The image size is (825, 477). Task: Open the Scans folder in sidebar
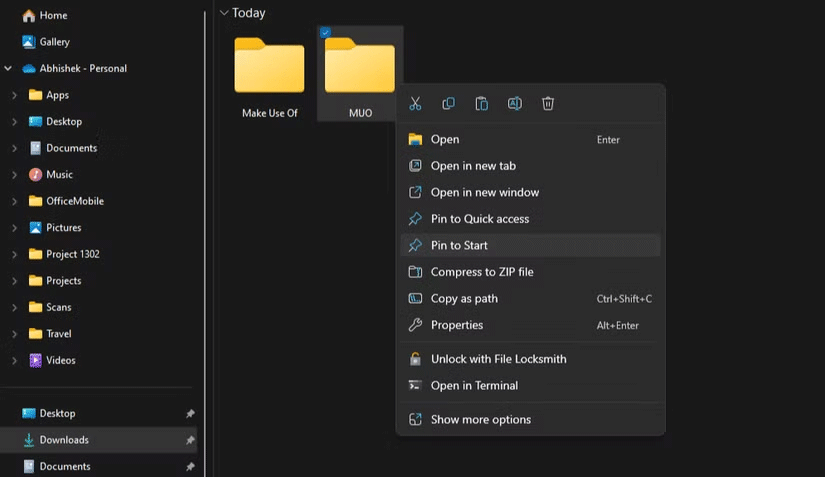tap(57, 307)
